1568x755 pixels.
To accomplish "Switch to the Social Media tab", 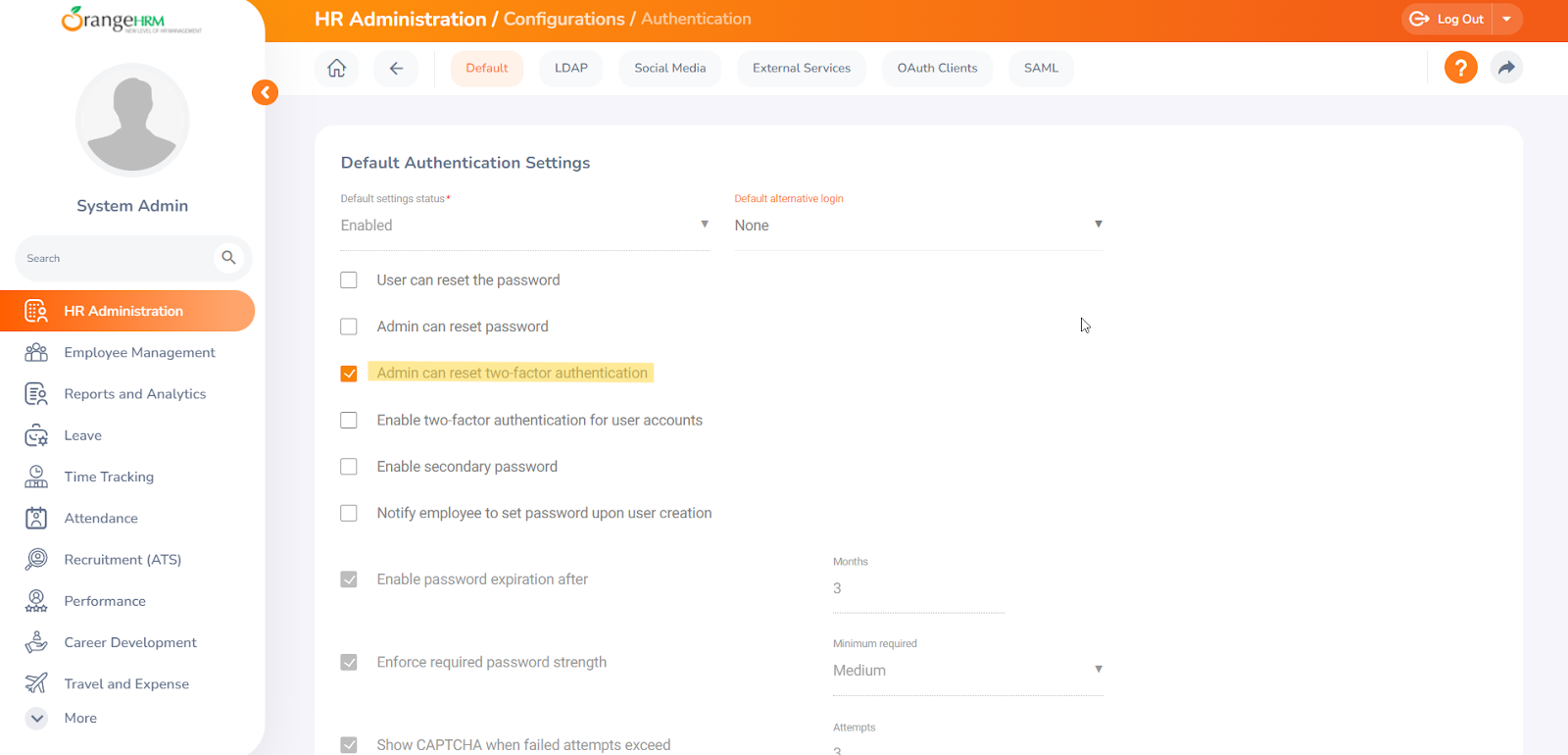I will pyautogui.click(x=670, y=68).
